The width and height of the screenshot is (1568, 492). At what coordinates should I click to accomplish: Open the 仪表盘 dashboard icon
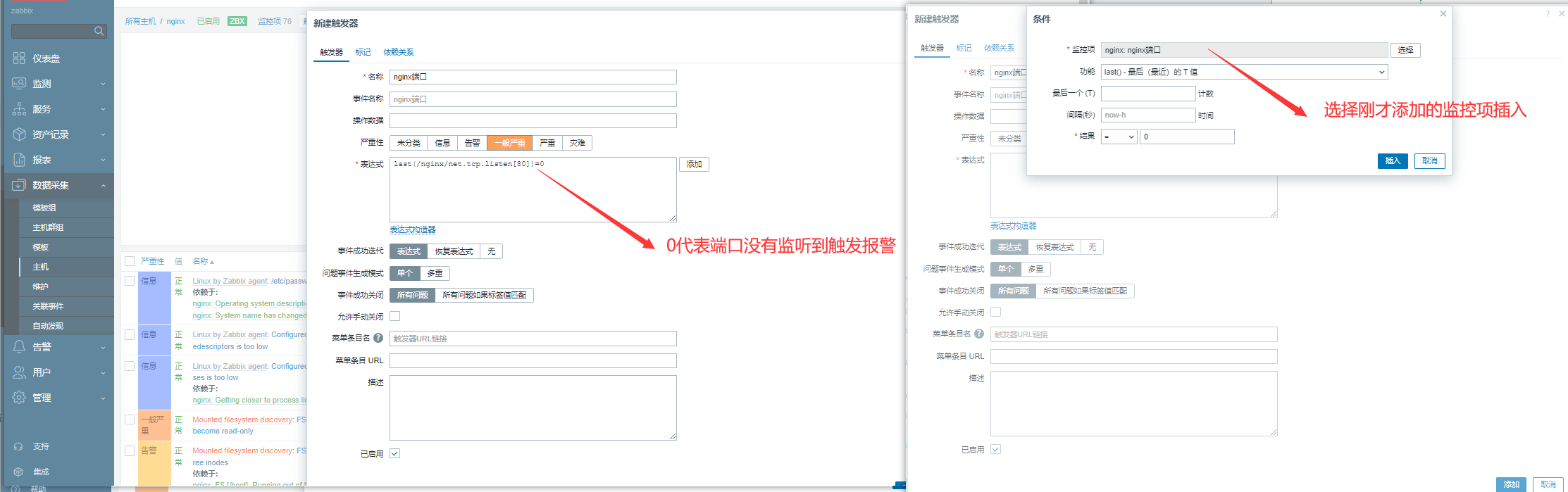19,58
